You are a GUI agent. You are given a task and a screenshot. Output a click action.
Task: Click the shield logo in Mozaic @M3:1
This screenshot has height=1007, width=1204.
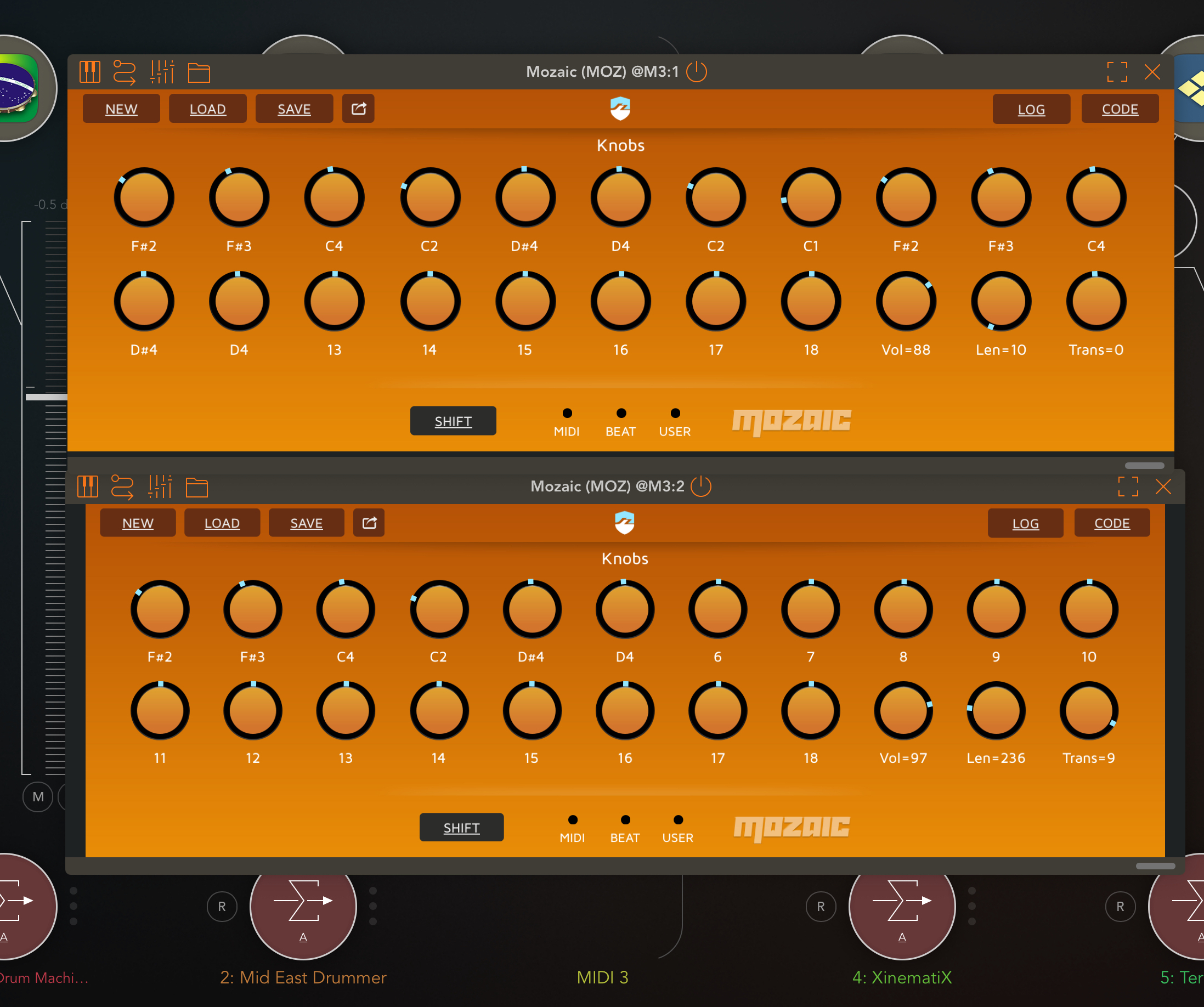pyautogui.click(x=620, y=108)
